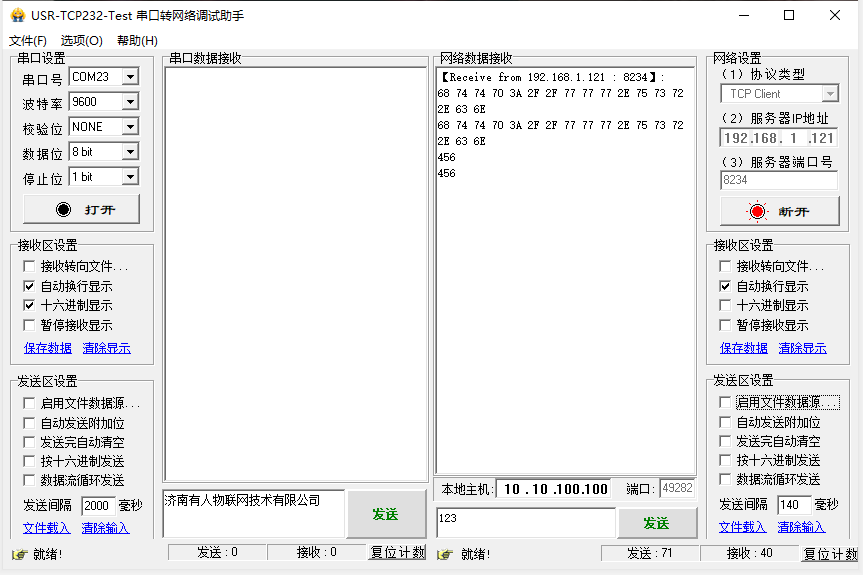This screenshot has height=575, width=863.
Task: Click the serial side 发送 send button
Action: [385, 514]
